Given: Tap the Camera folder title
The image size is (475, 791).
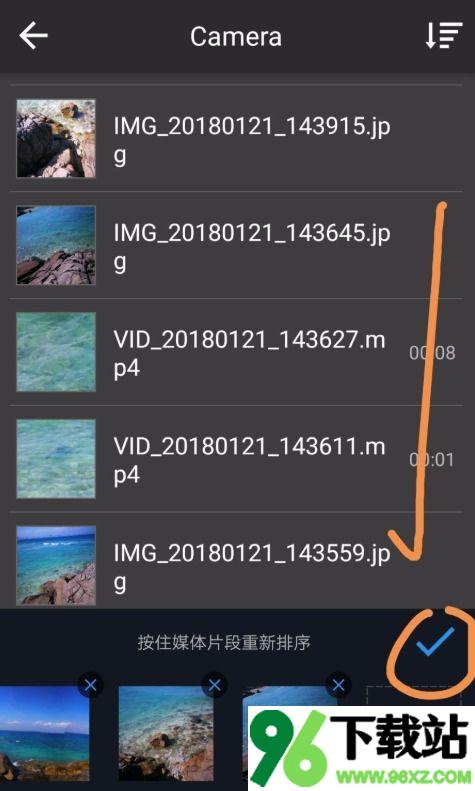Looking at the screenshot, I should point(236,36).
